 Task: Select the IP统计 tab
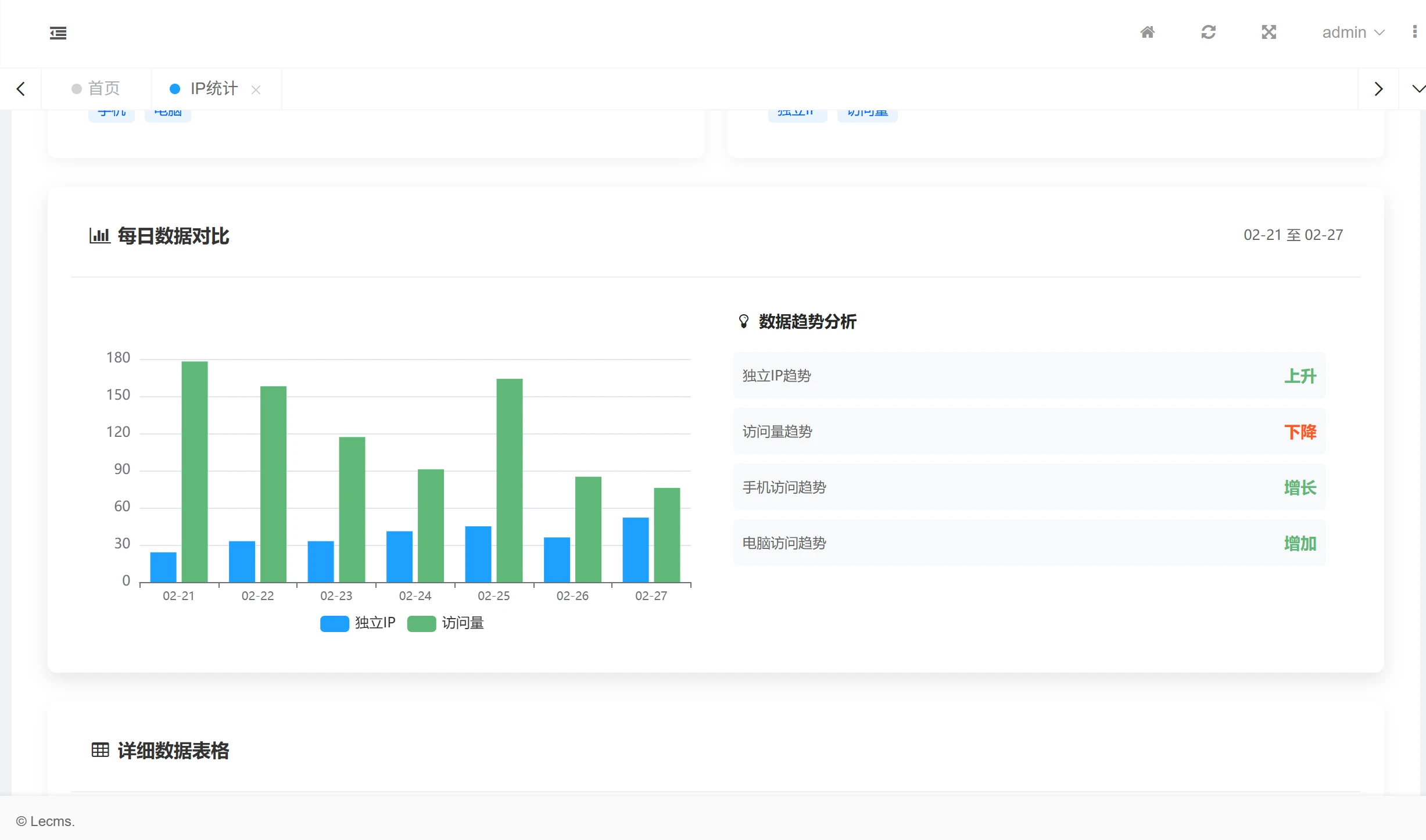(x=213, y=88)
